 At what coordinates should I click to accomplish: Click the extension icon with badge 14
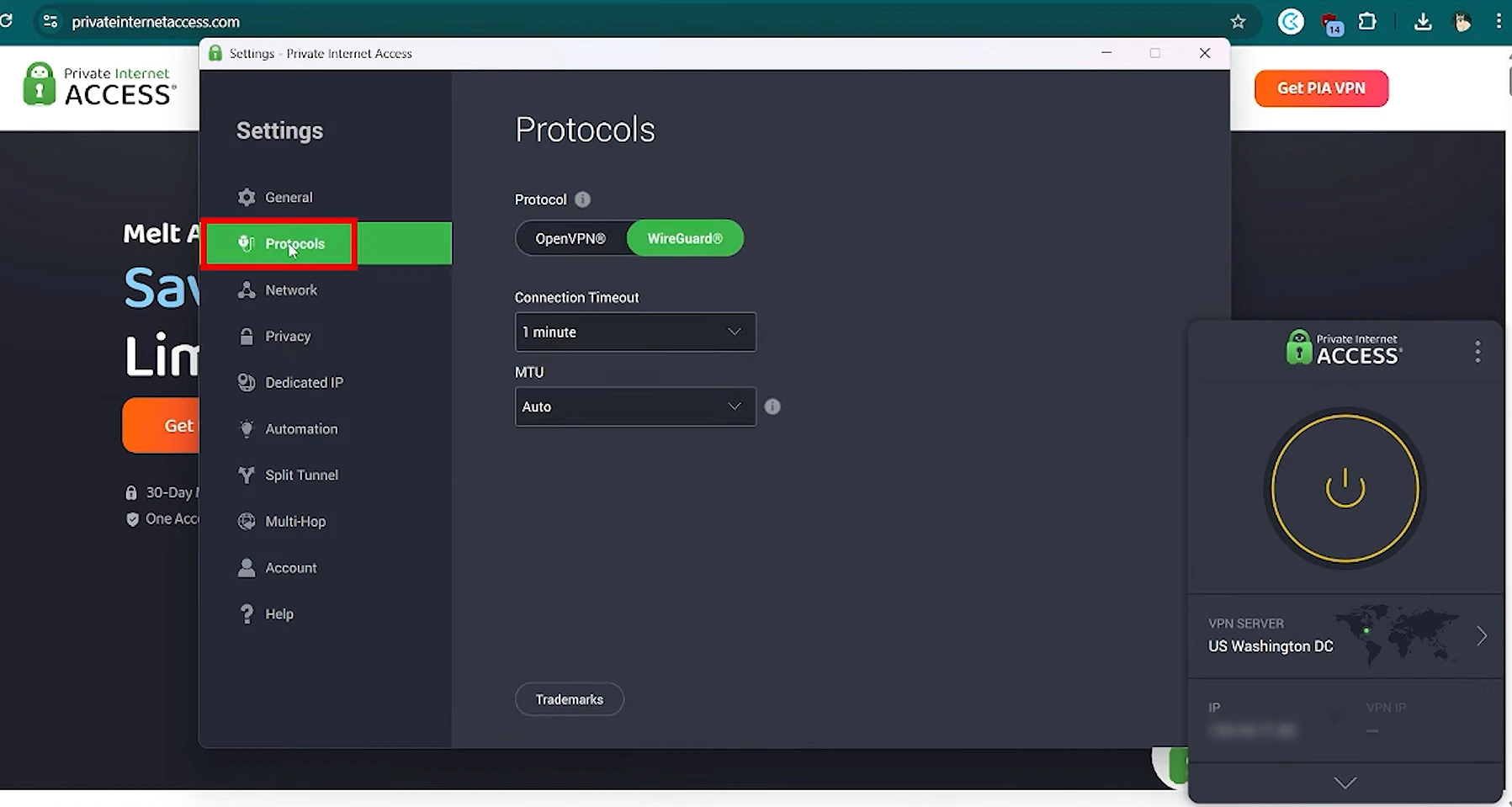click(x=1332, y=24)
